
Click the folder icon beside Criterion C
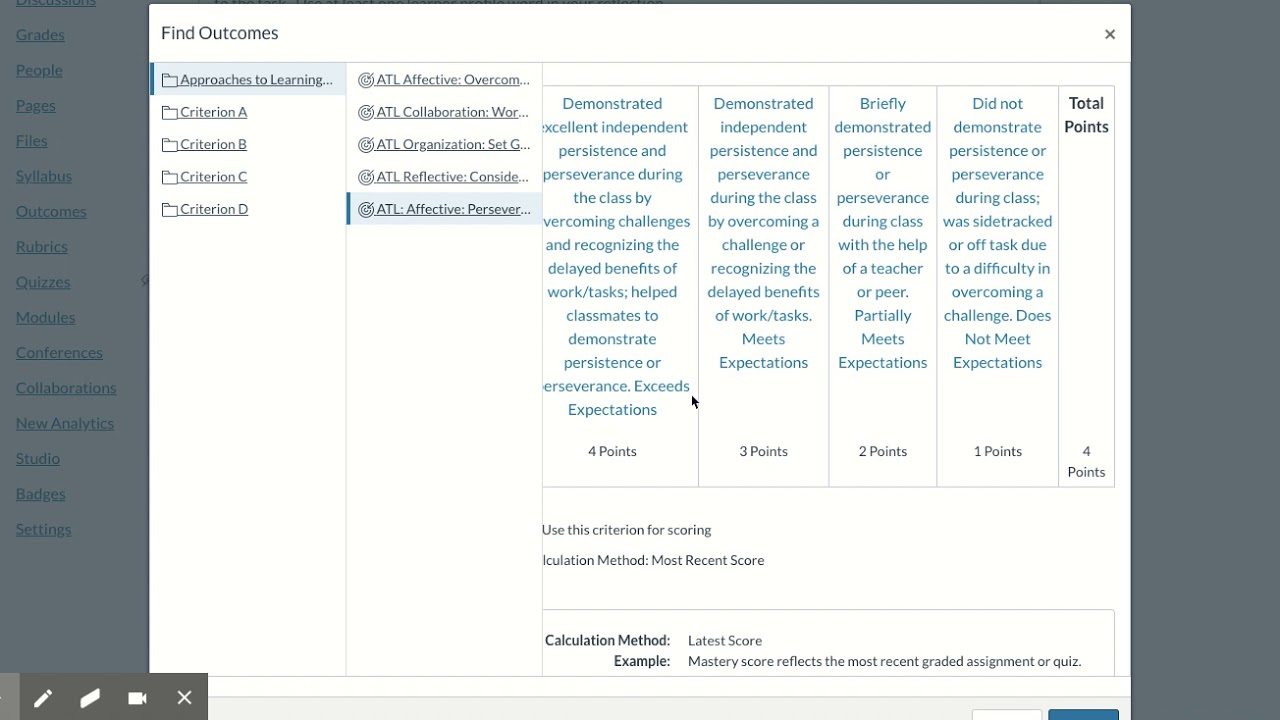tap(169, 177)
